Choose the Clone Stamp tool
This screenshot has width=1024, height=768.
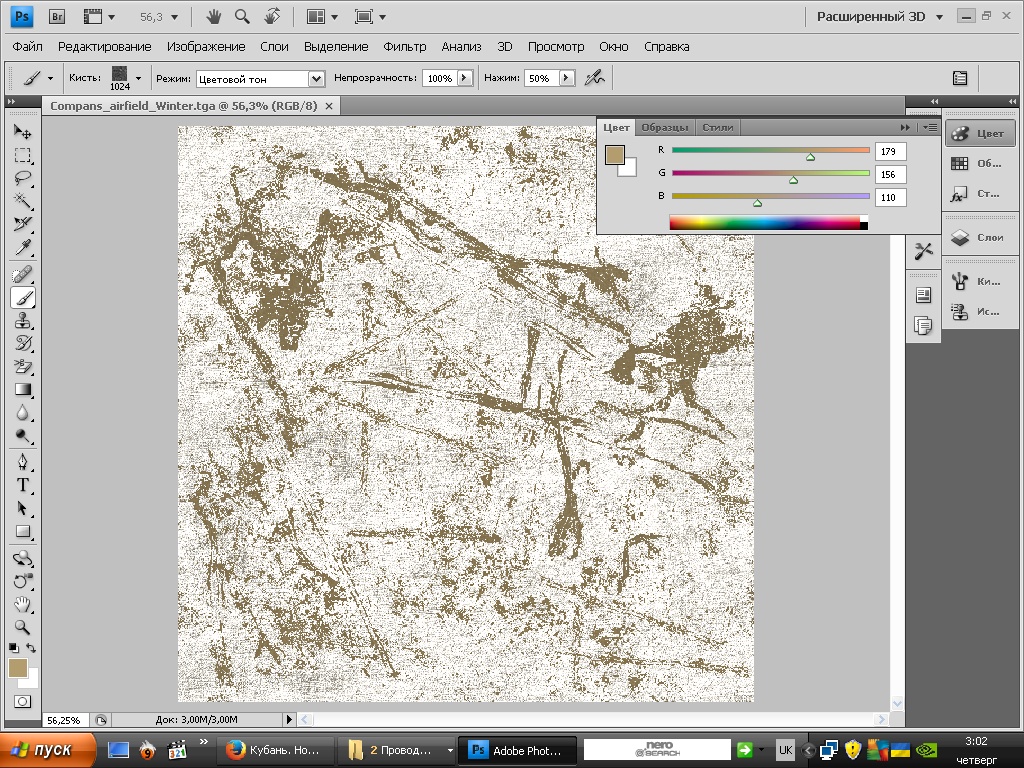tap(23, 321)
